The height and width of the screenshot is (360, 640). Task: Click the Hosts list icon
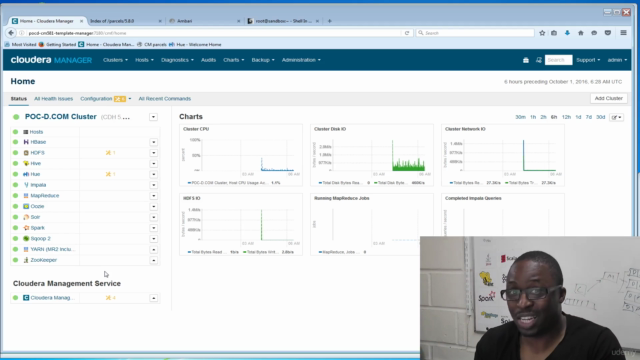(26, 132)
